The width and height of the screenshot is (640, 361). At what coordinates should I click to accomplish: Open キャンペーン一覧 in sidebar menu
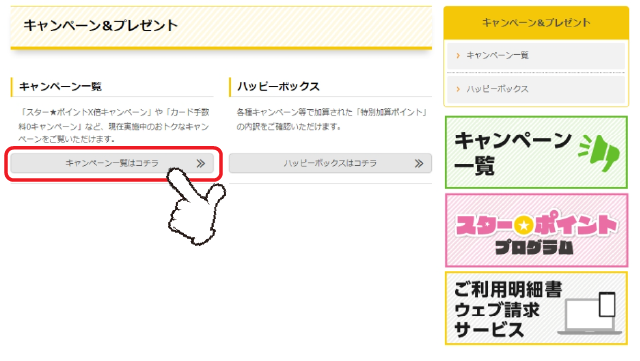pyautogui.click(x=536, y=56)
